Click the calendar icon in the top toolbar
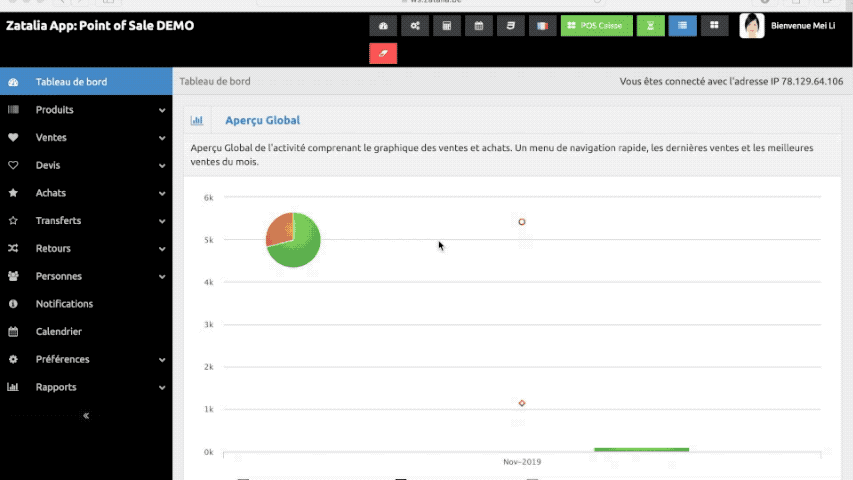853x480 pixels. tap(479, 26)
